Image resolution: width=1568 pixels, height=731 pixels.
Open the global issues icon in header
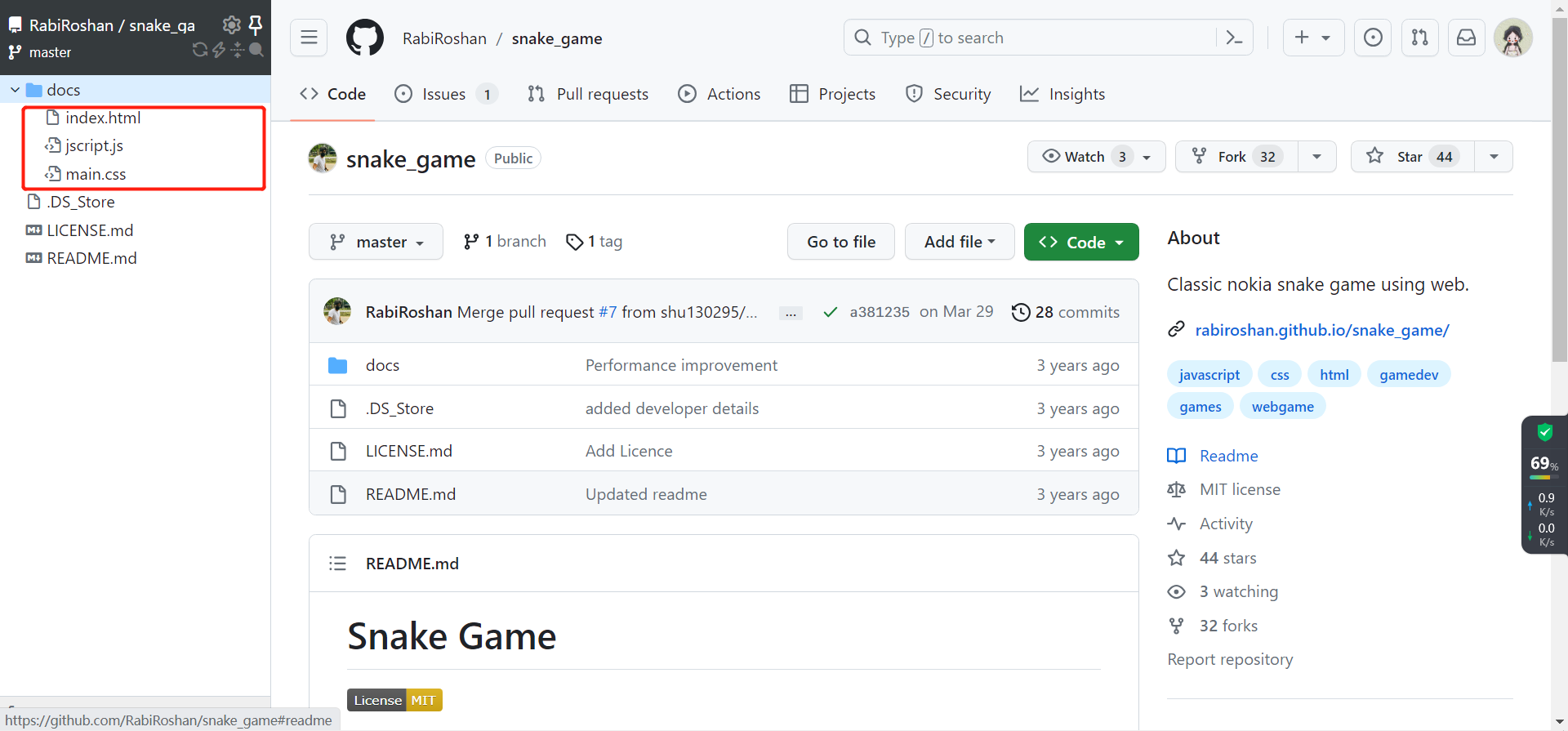[x=1373, y=38]
